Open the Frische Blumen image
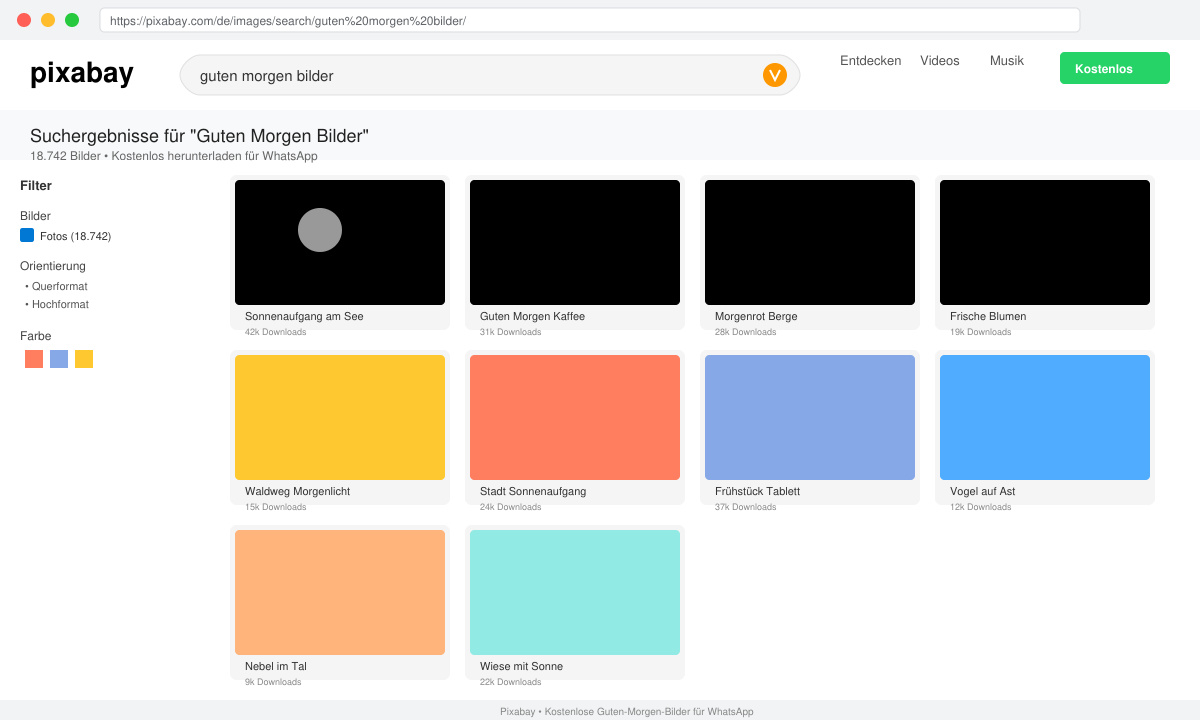The width and height of the screenshot is (1200, 720). (x=1045, y=242)
